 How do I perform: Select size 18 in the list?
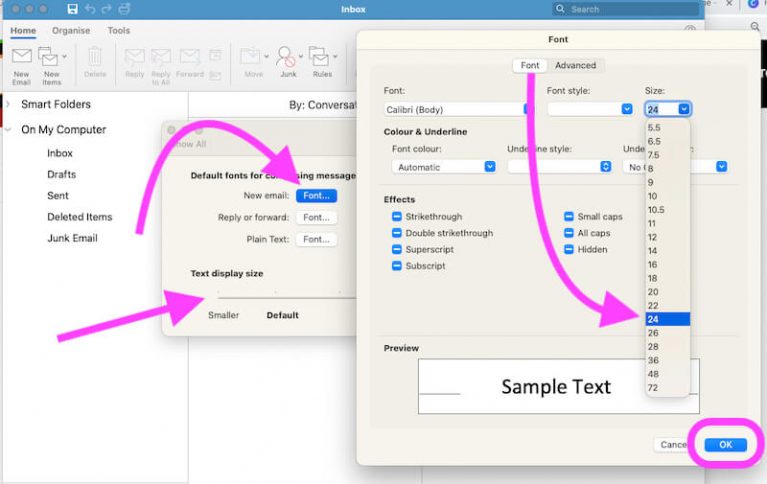[x=668, y=278]
